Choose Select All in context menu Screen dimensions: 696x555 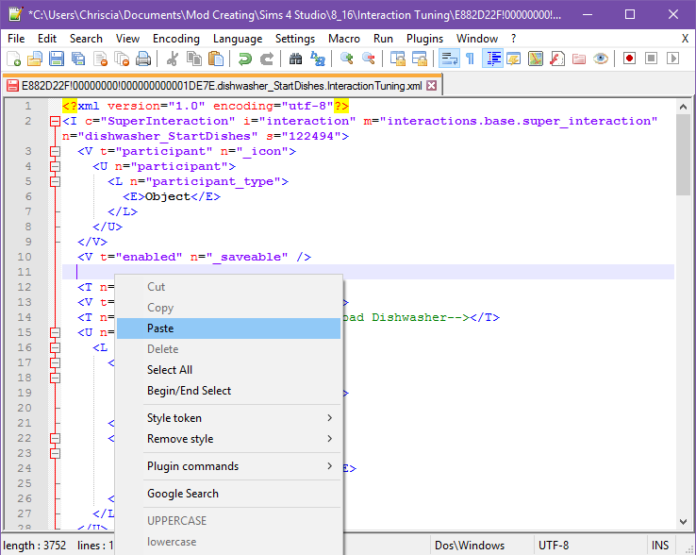pos(170,370)
